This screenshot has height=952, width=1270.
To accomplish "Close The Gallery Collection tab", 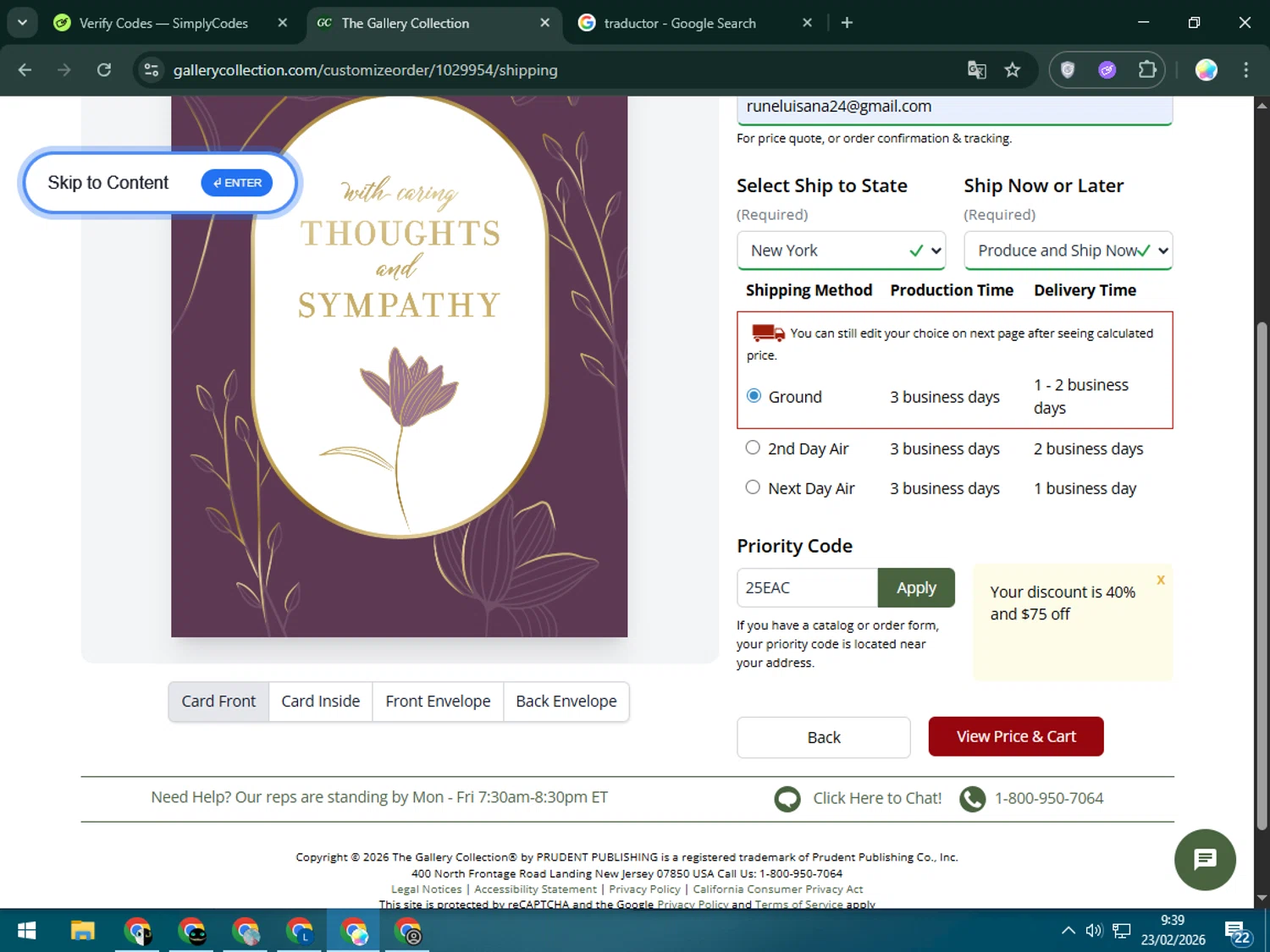I will (x=545, y=23).
